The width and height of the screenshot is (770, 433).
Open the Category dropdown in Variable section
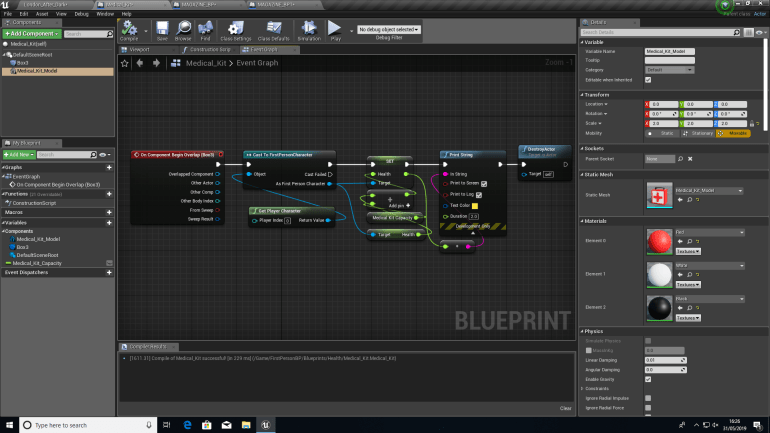click(x=669, y=70)
